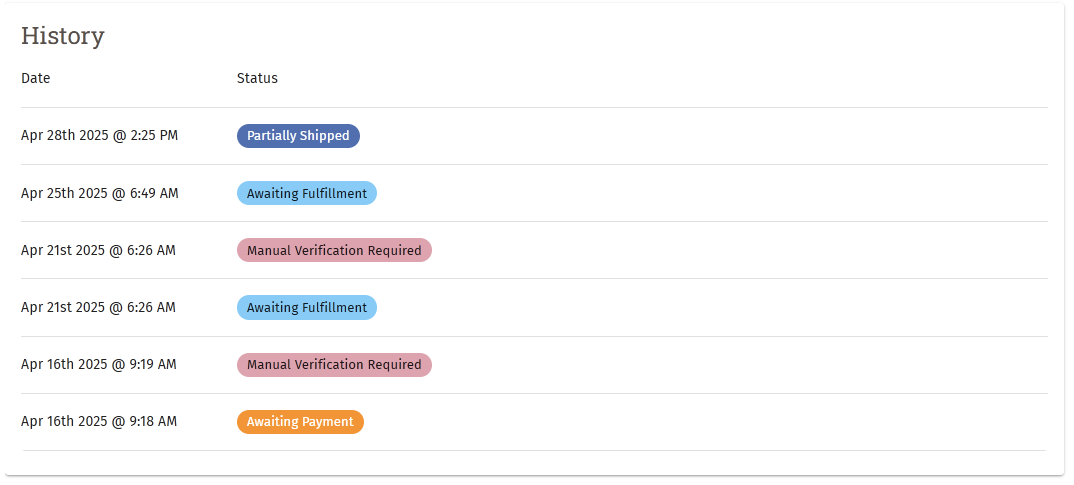Image resolution: width=1074 pixels, height=485 pixels.
Task: Open Manual Verification Required badge from Apr 21st
Action: click(x=334, y=250)
